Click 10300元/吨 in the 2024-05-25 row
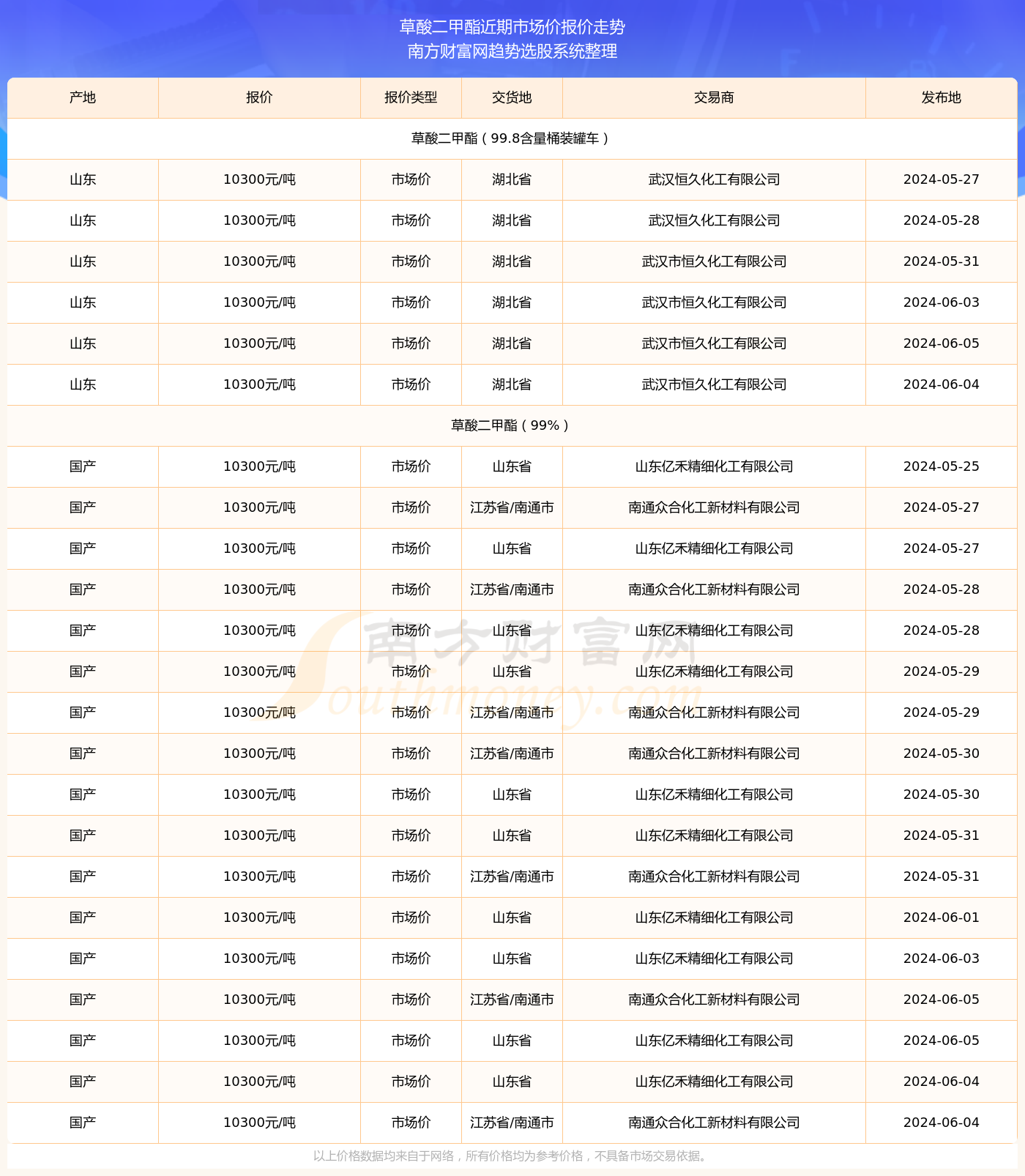Viewport: 1025px width, 1176px height. click(259, 466)
